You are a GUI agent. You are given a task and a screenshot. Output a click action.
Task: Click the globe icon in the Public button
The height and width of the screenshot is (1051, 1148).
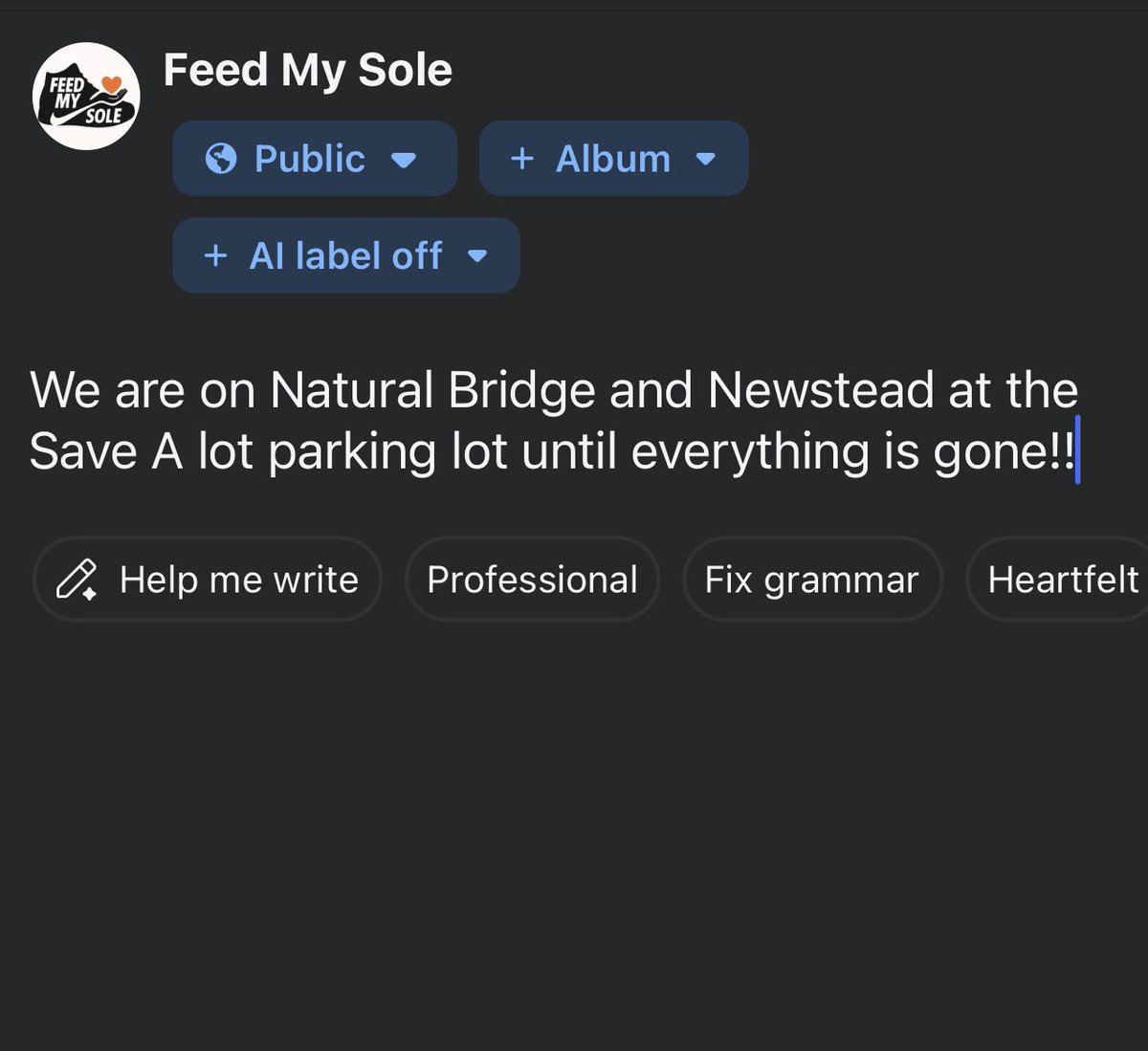point(221,159)
